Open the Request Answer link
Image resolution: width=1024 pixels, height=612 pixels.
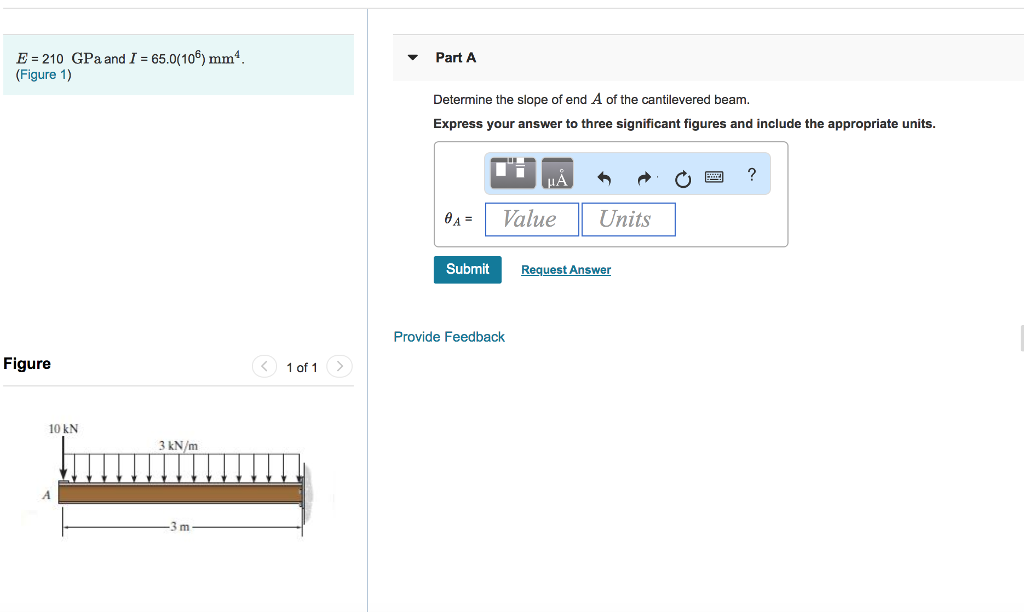(566, 270)
